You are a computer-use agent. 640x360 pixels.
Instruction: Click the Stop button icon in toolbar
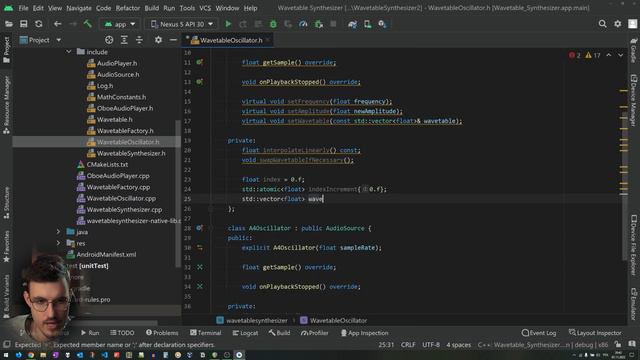tap(333, 24)
